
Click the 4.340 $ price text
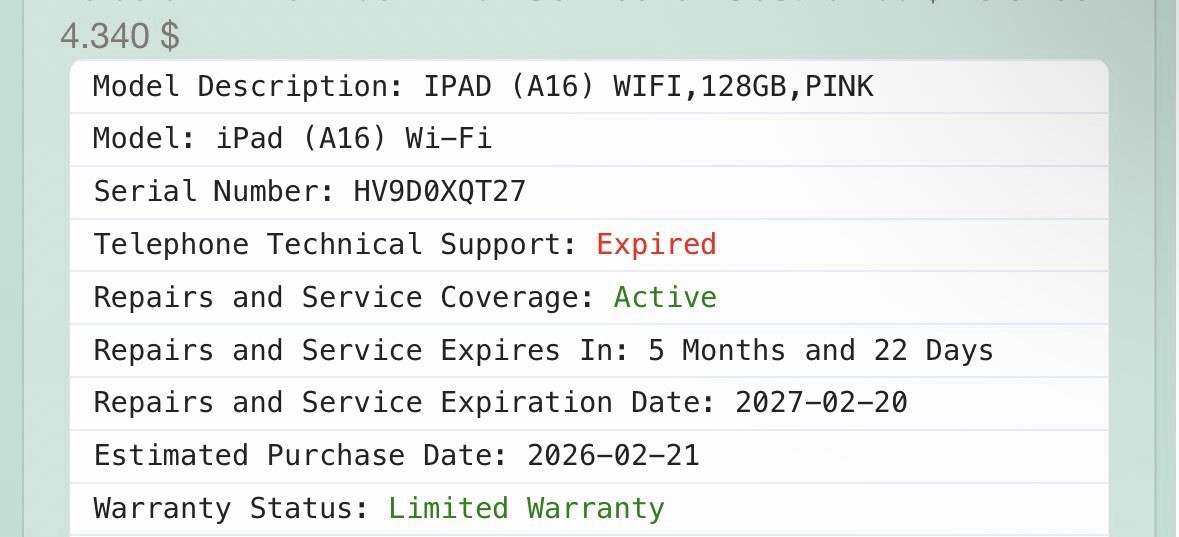coord(120,36)
